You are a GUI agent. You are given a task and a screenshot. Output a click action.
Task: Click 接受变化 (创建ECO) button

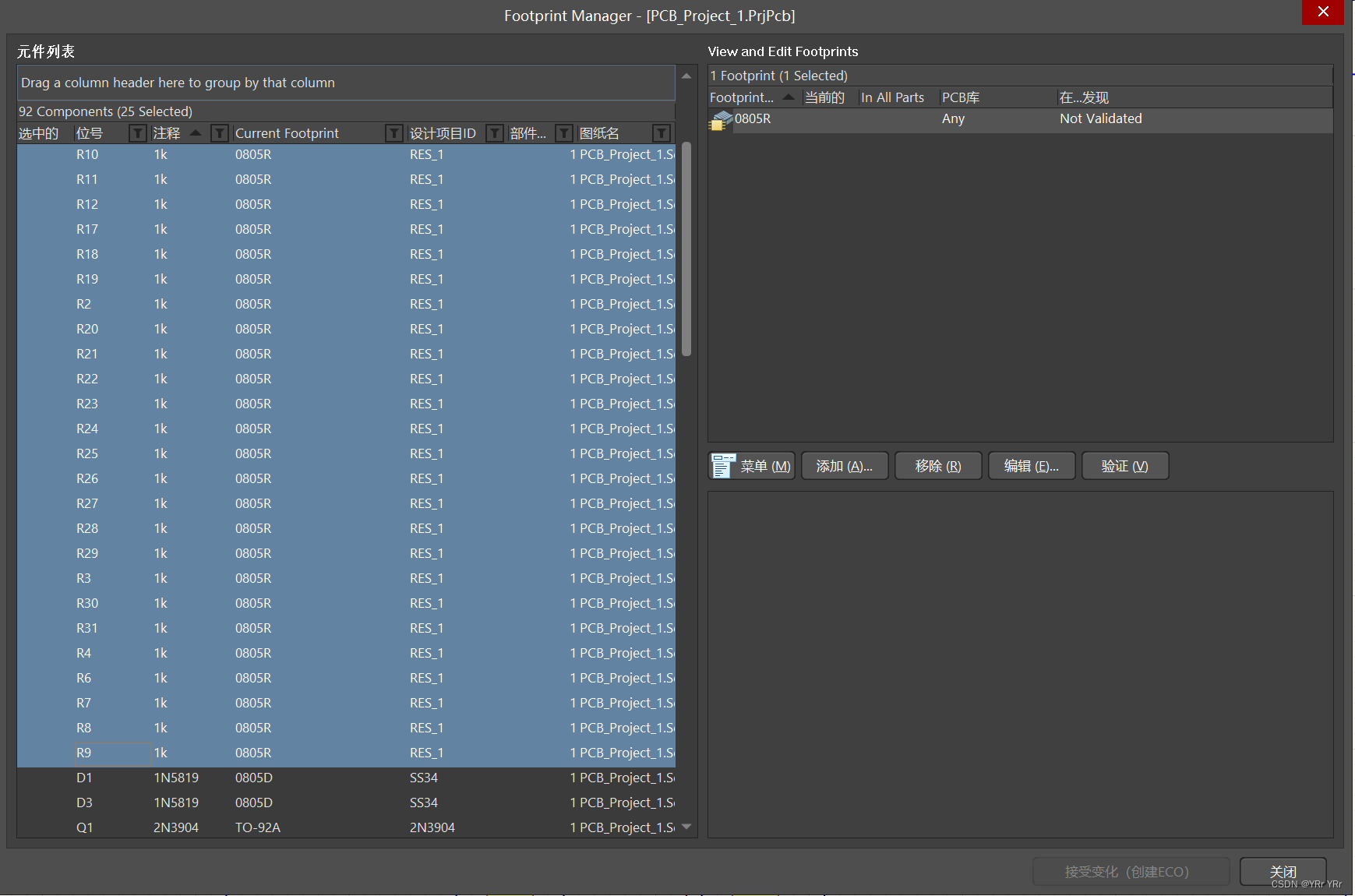(x=1131, y=872)
